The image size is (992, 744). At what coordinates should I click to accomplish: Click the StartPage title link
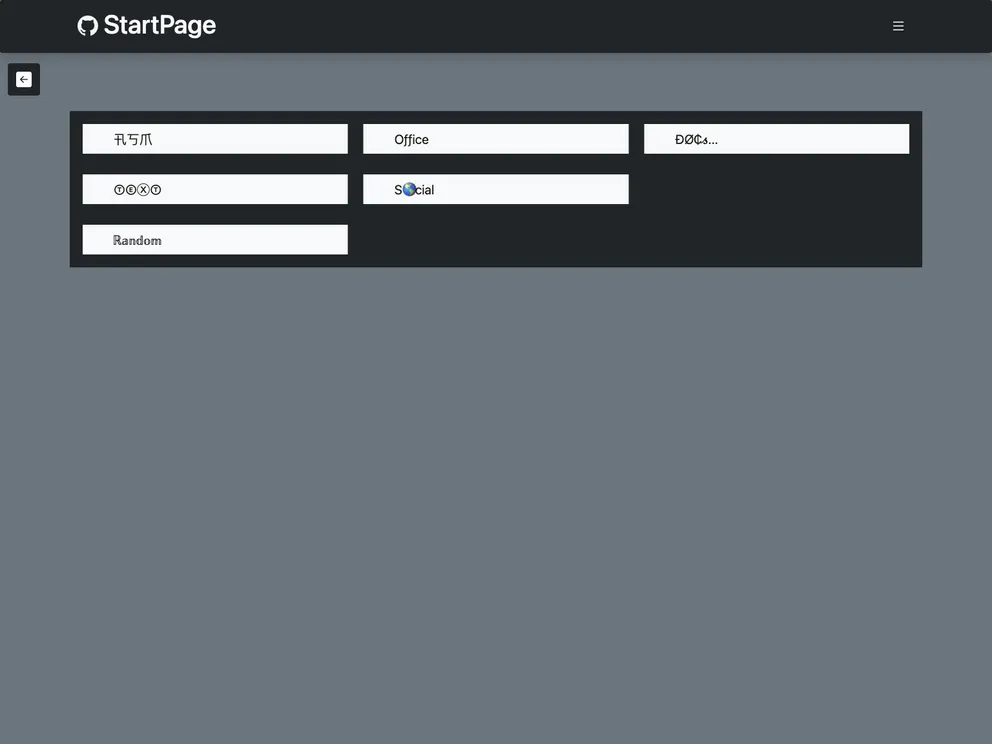(x=159, y=26)
